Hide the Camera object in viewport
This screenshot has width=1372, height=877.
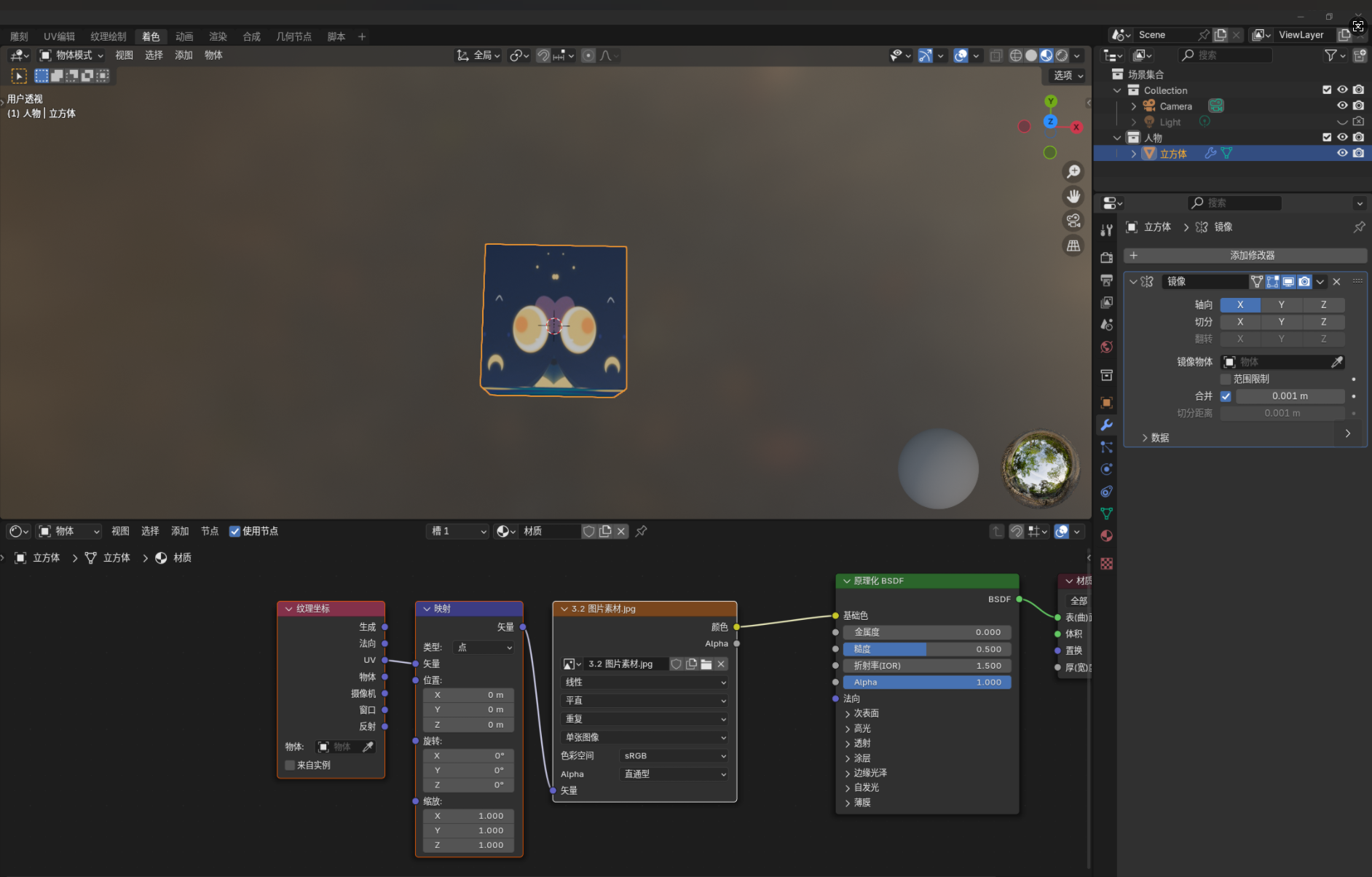(1342, 106)
